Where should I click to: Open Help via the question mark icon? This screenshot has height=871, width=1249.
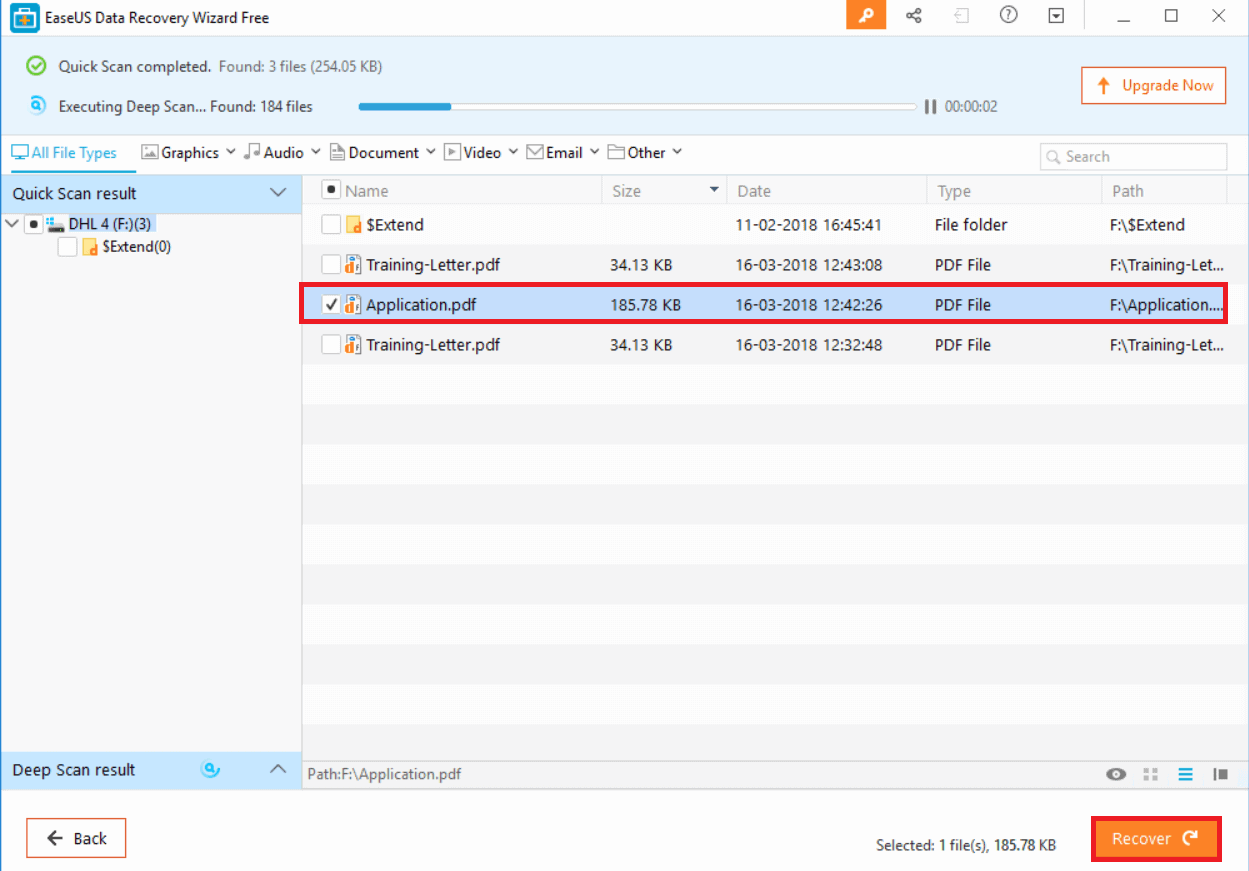1008,16
